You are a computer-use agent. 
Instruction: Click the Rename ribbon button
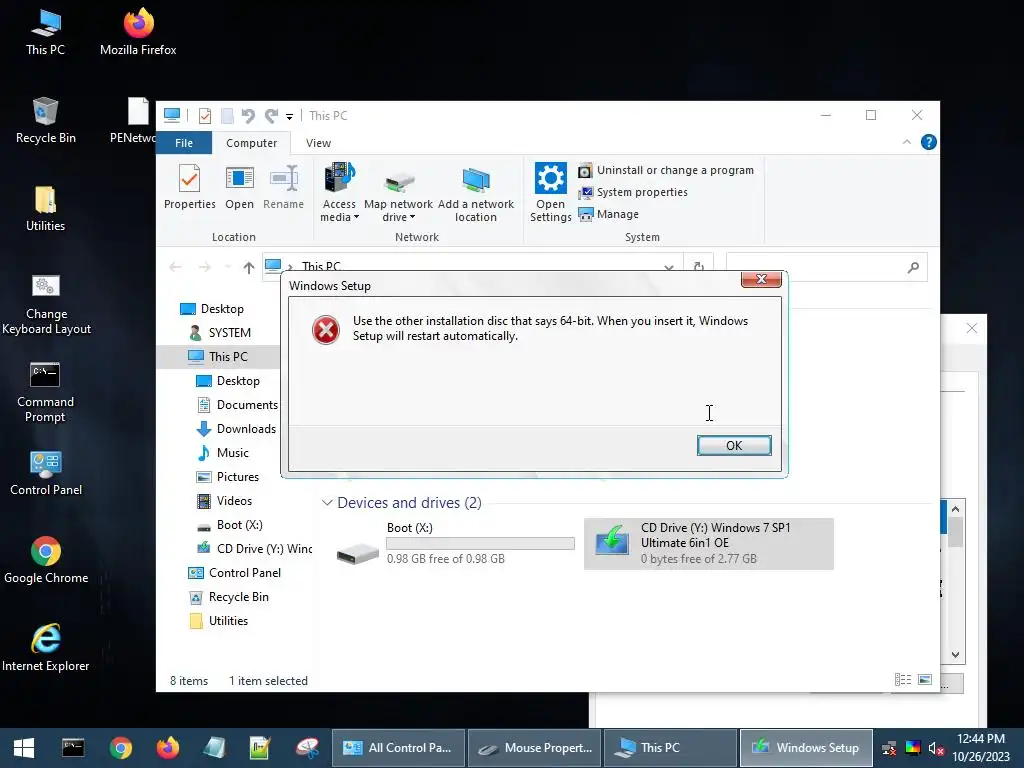click(283, 187)
